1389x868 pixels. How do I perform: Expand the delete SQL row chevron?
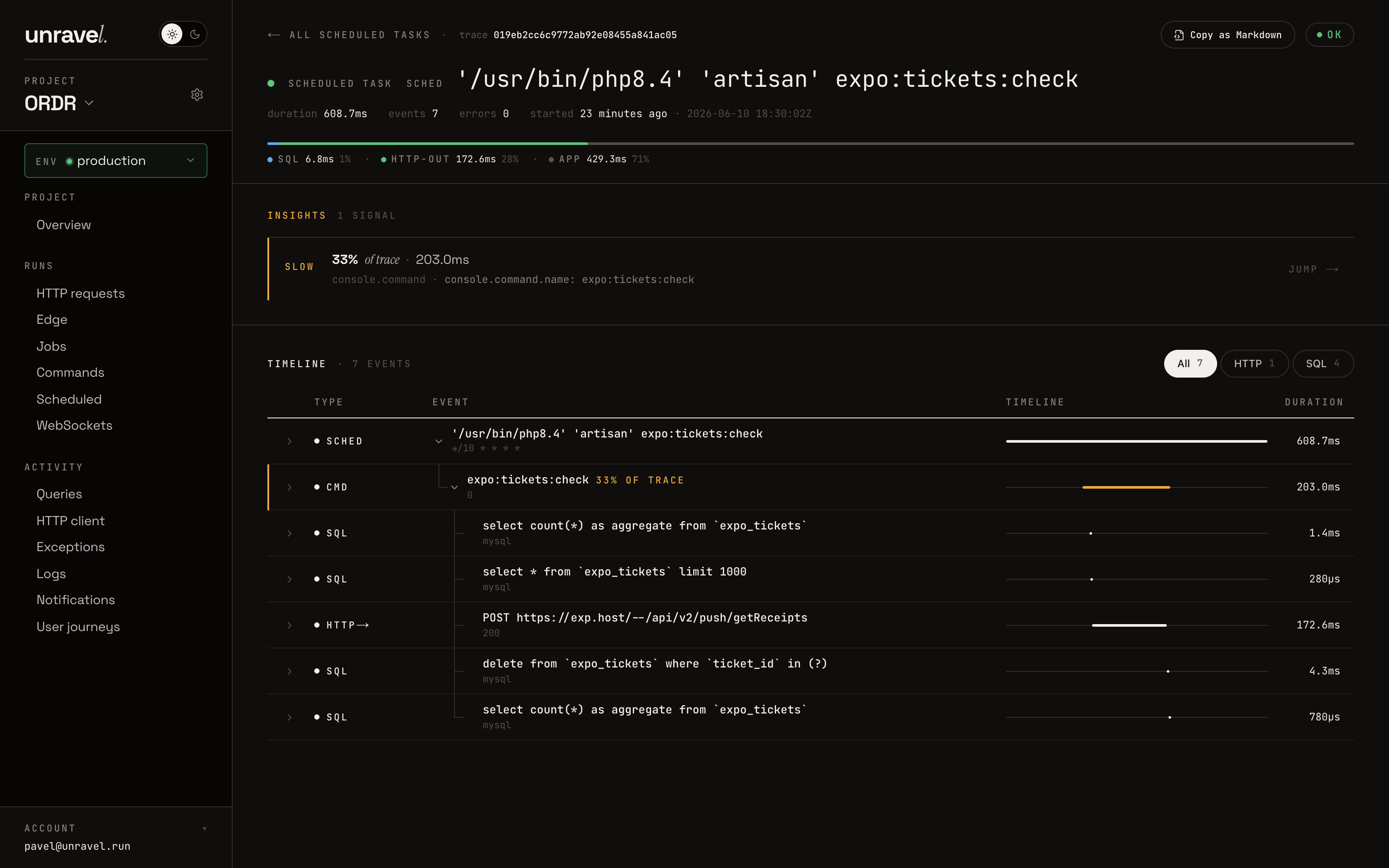[289, 671]
